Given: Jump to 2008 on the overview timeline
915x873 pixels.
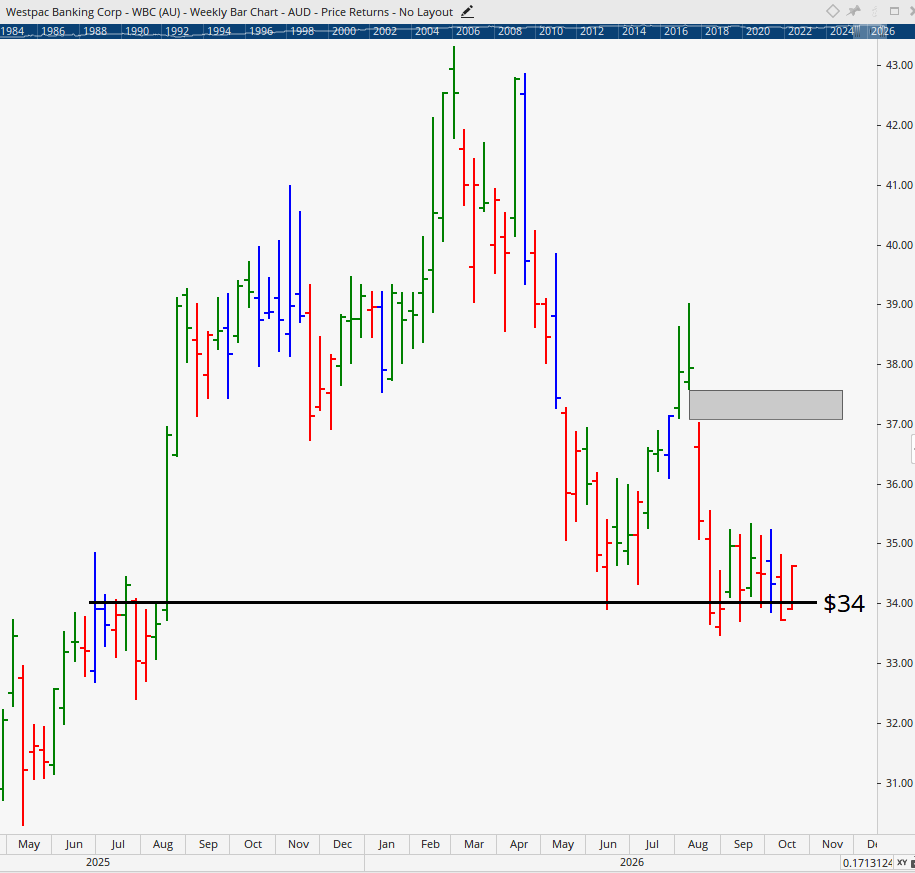Looking at the screenshot, I should click(509, 32).
